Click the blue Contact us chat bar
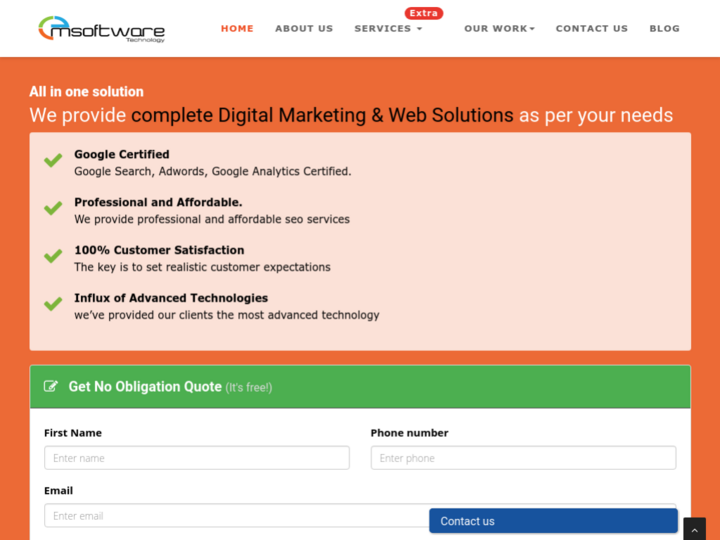The height and width of the screenshot is (540, 720). [x=553, y=521]
